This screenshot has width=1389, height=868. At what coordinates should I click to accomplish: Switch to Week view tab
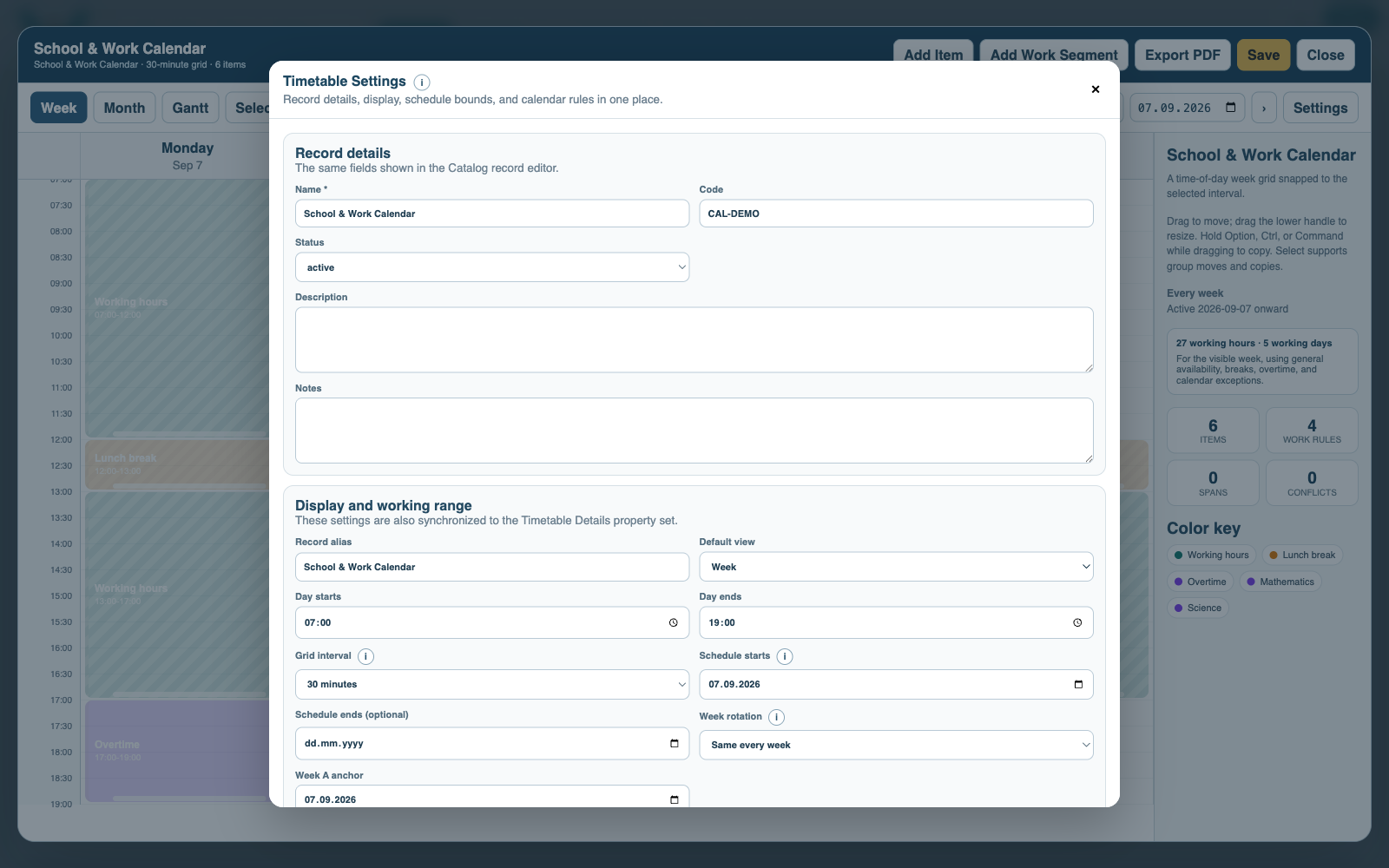point(59,108)
